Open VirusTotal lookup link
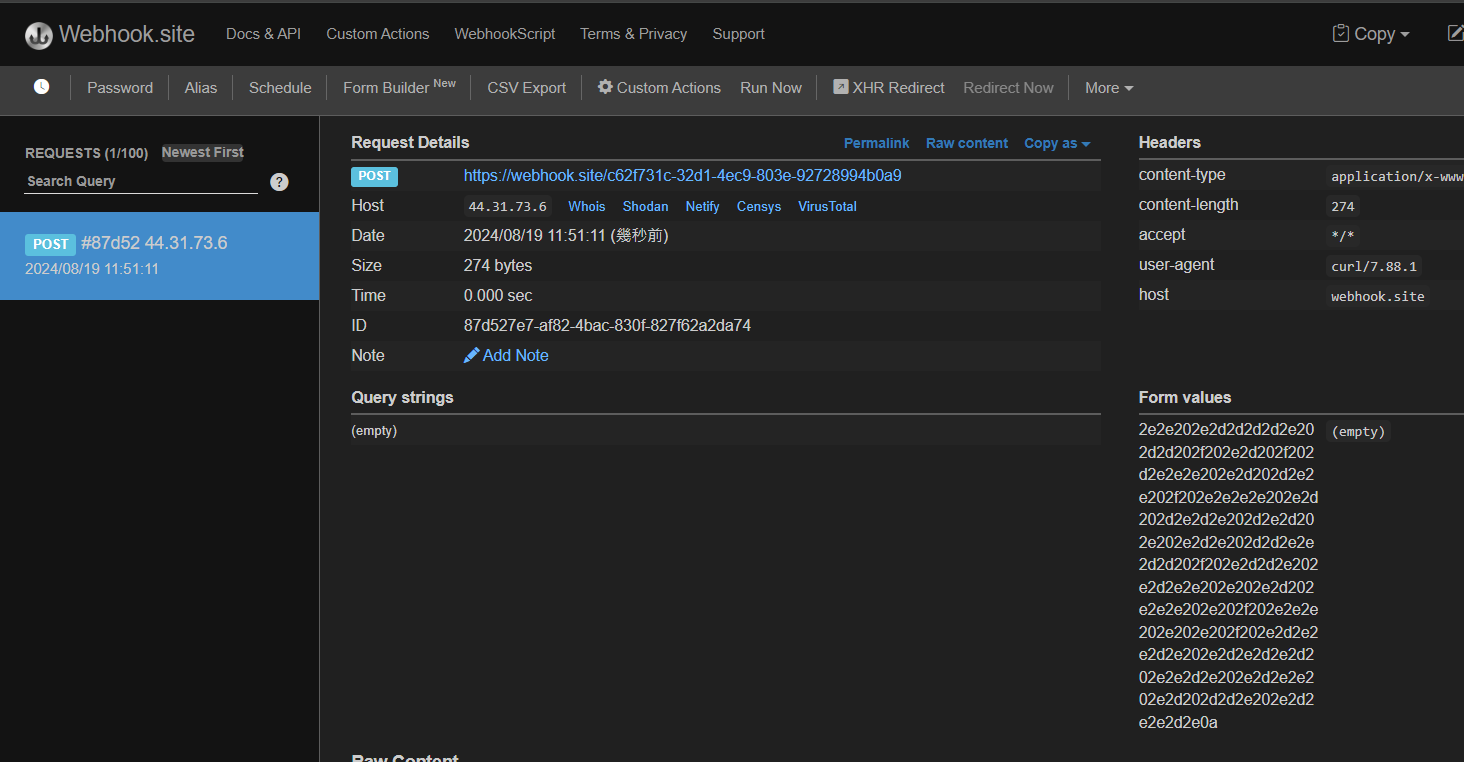The width and height of the screenshot is (1464, 762). tap(827, 207)
